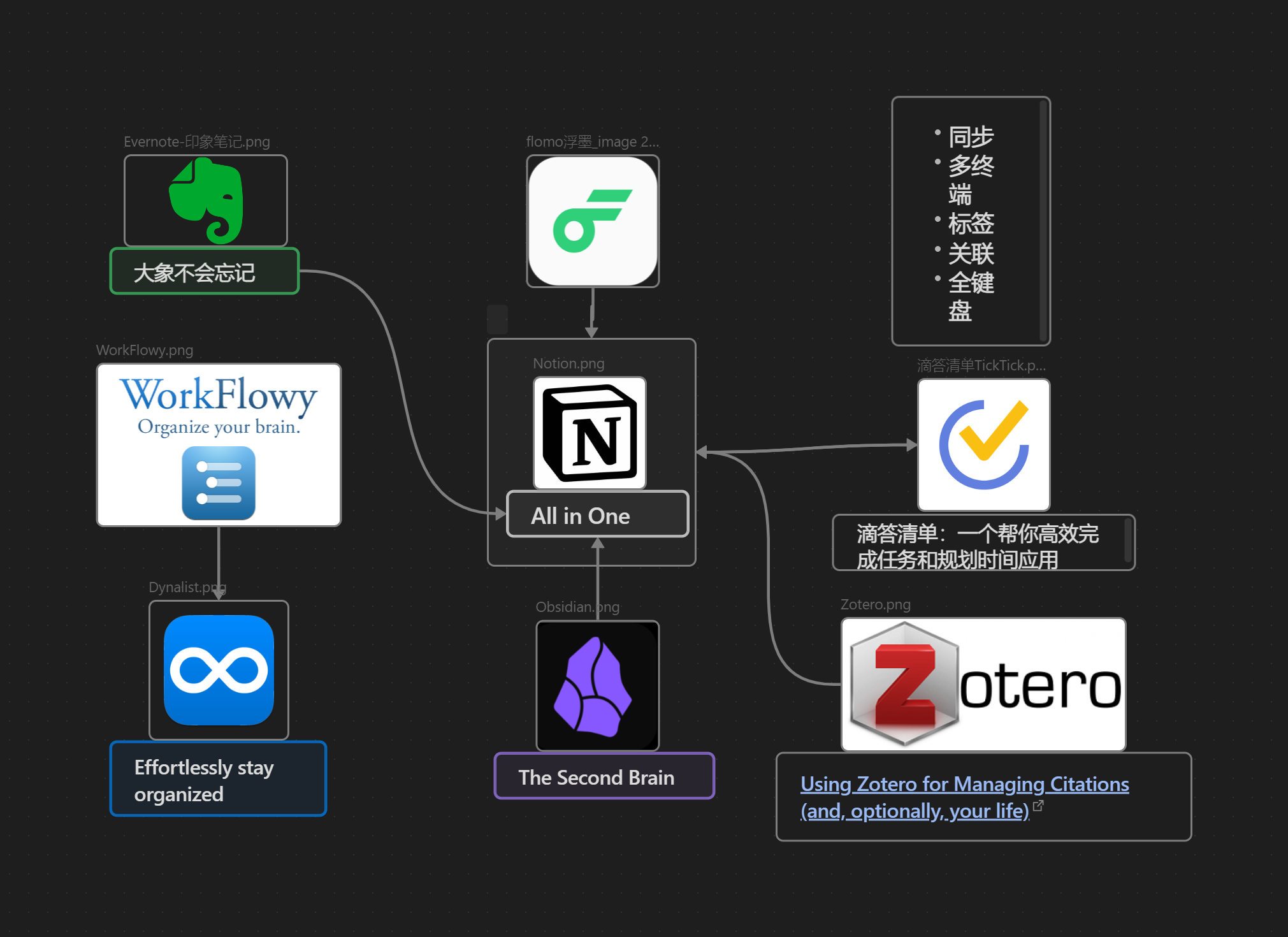Image resolution: width=1288 pixels, height=937 pixels.
Task: Click the small empty dark card near flomo arrow
Action: pos(497,319)
